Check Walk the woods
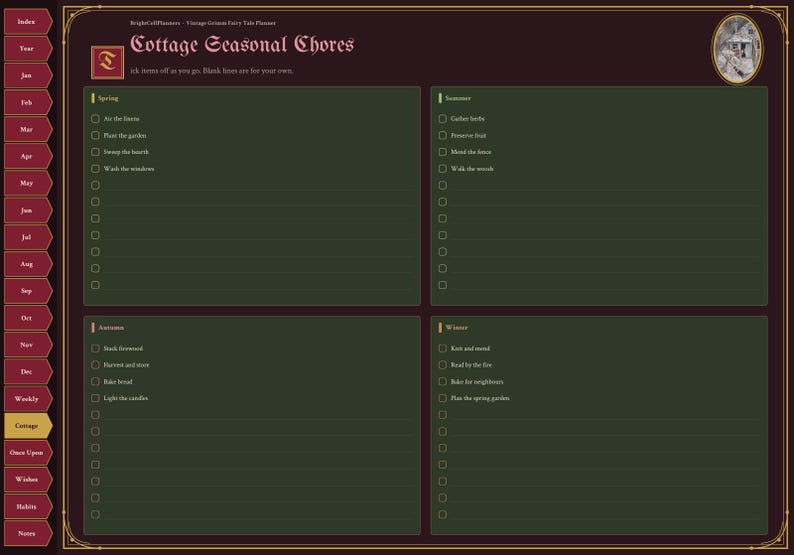The height and width of the screenshot is (555, 794). pos(443,169)
